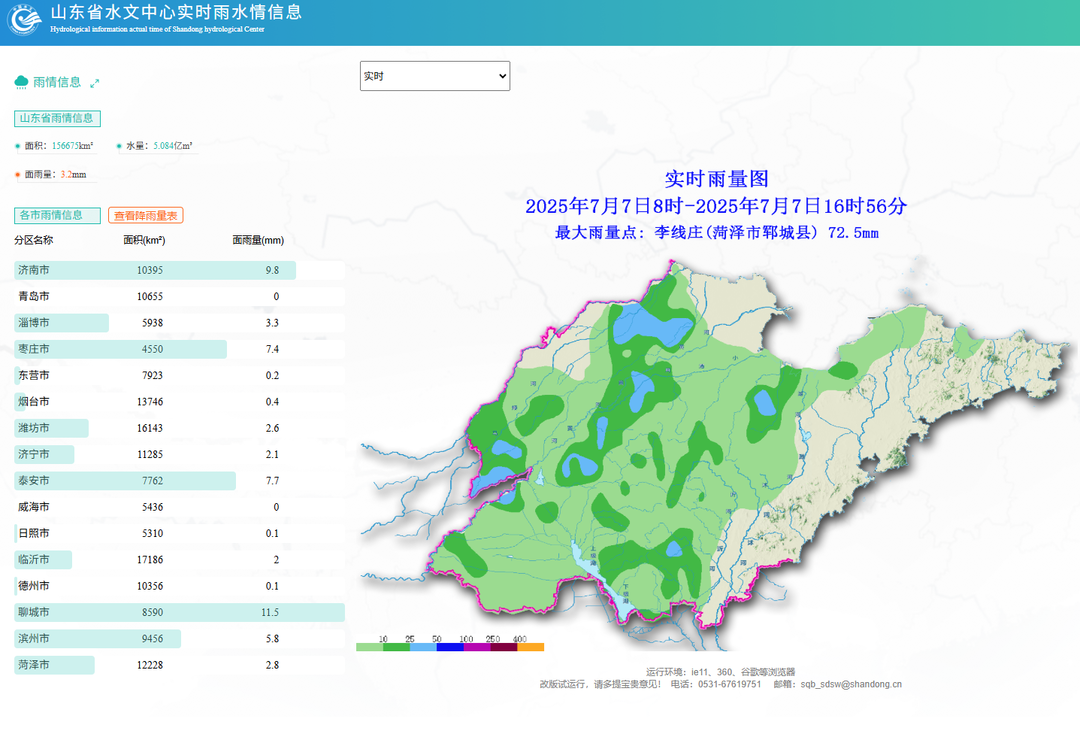The height and width of the screenshot is (740, 1080).
Task: Click the Shandong hydrological center logo
Action: [x=24, y=20]
